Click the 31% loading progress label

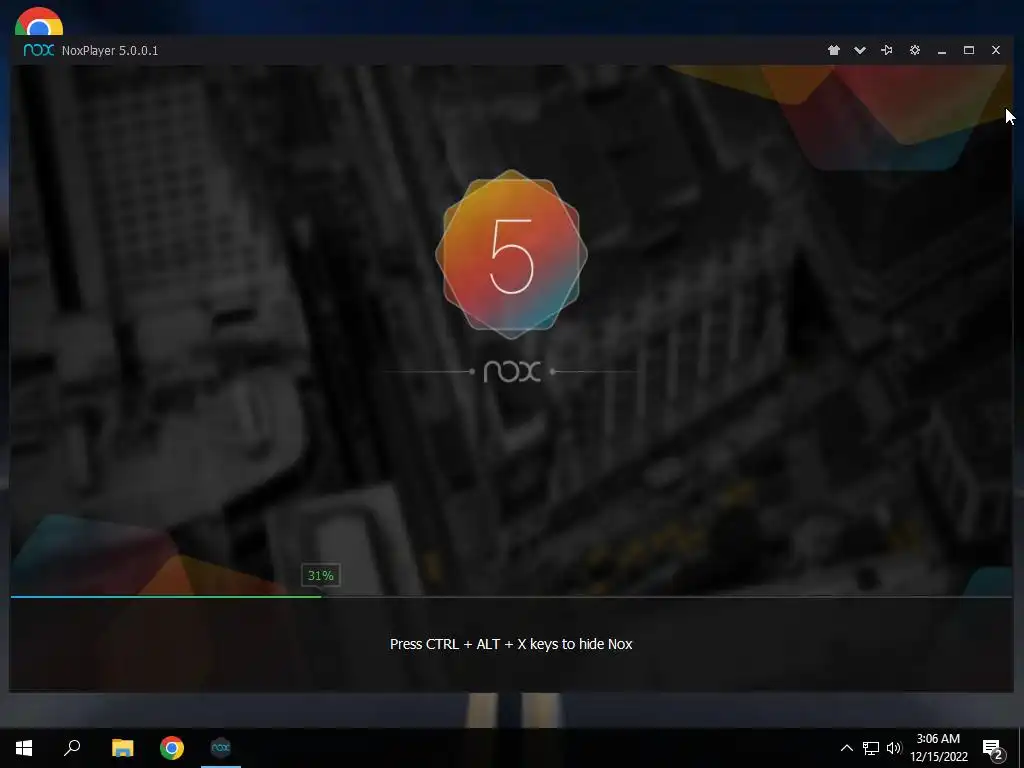click(x=321, y=575)
